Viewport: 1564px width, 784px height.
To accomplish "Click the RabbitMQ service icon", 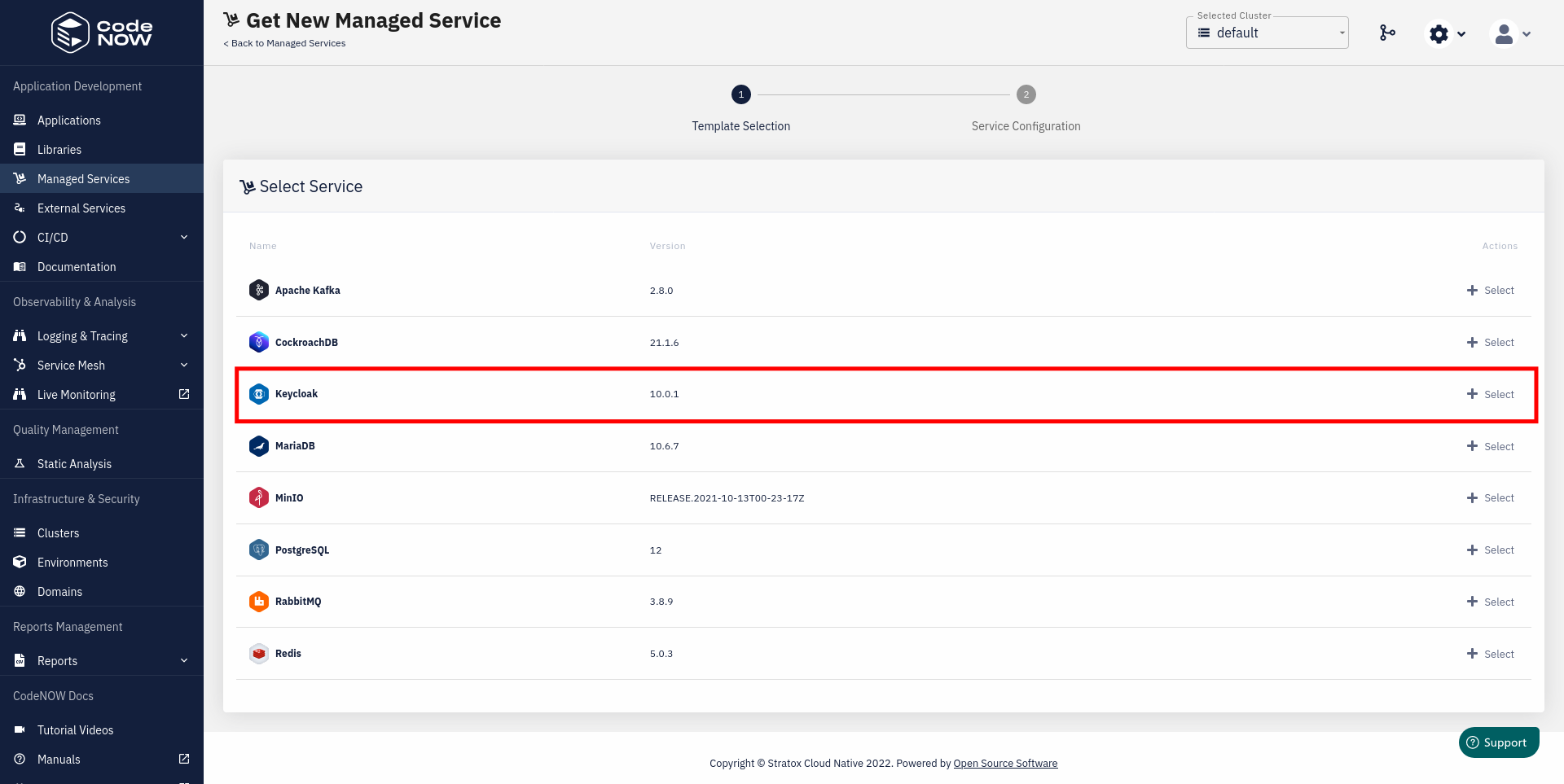I will point(259,602).
